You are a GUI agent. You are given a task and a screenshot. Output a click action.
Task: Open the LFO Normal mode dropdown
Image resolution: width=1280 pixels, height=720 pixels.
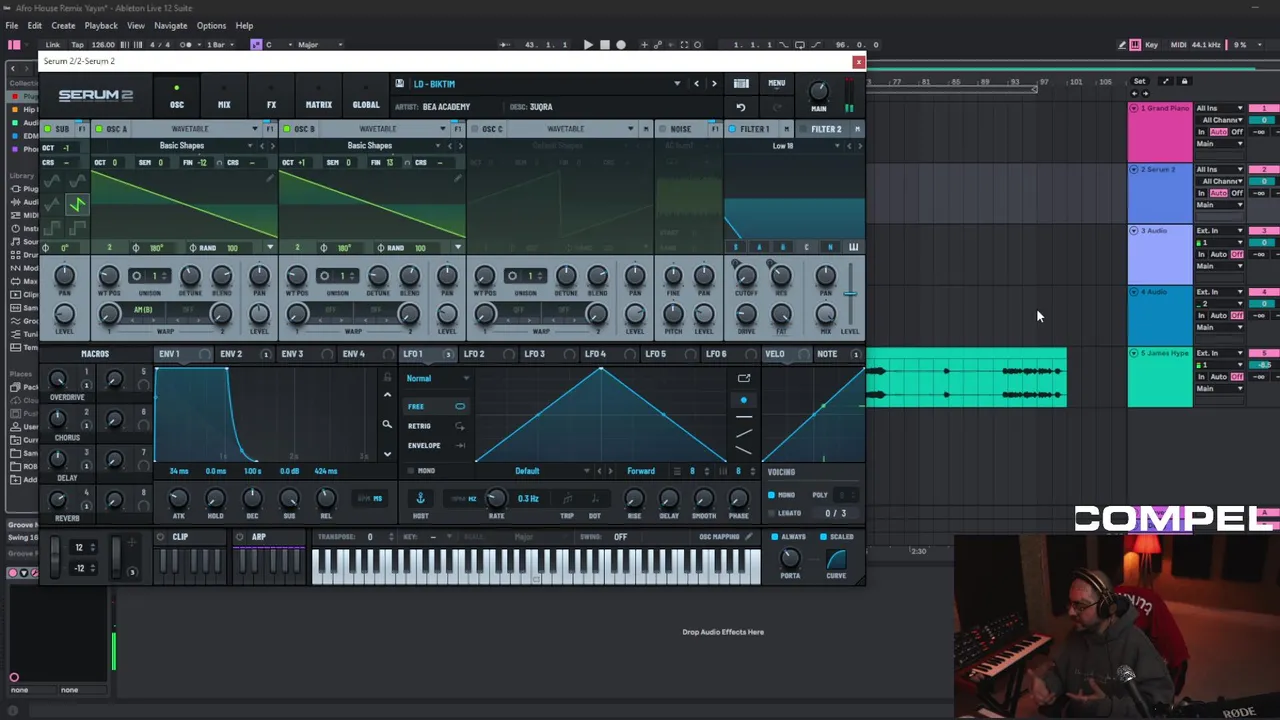436,378
